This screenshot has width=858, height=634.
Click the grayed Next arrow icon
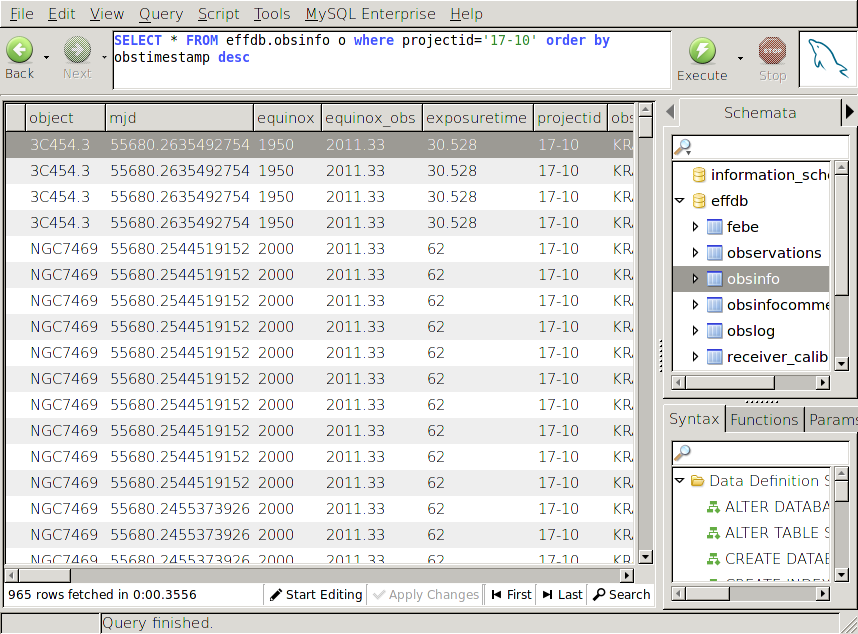pos(77,50)
